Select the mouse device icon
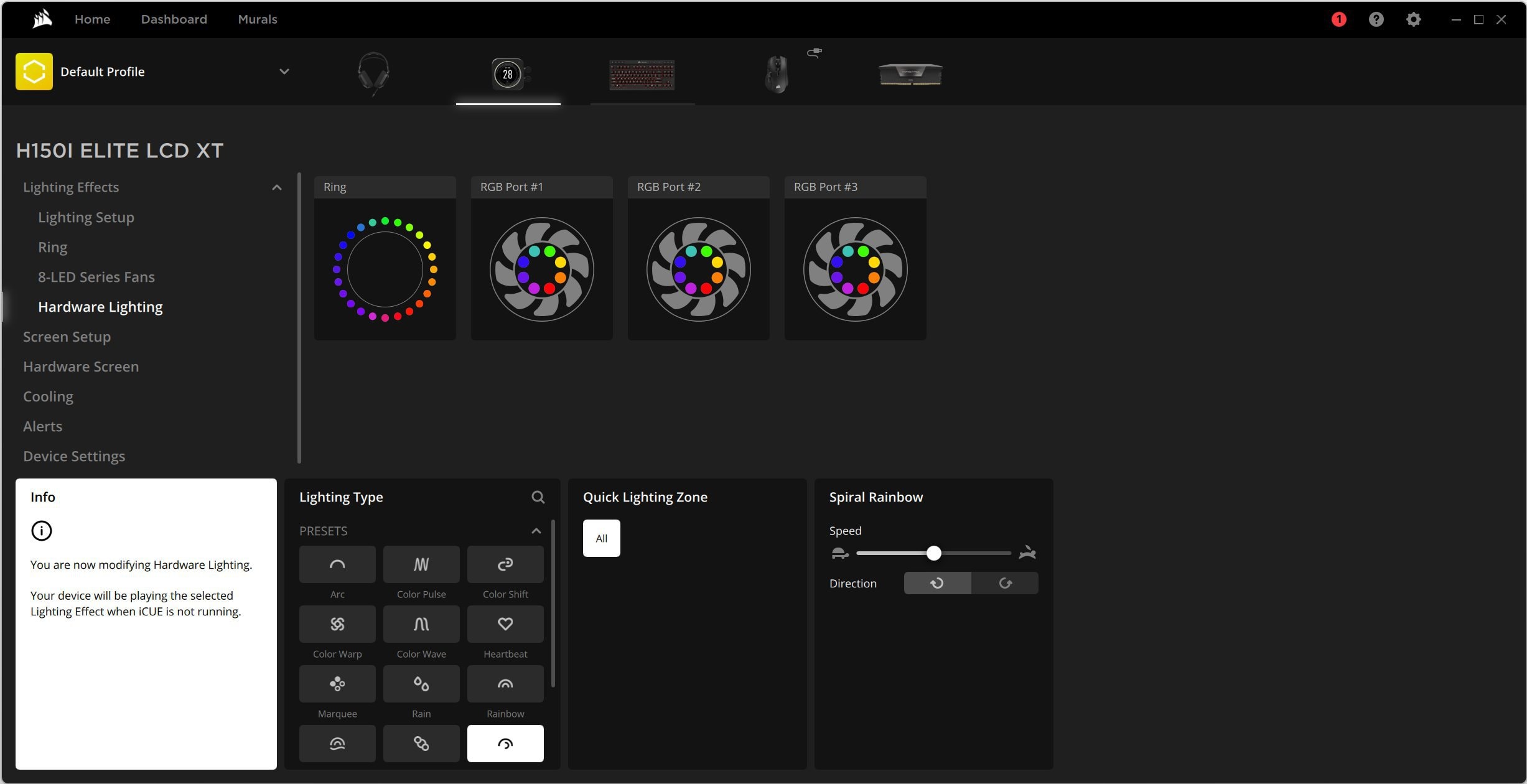 point(777,73)
